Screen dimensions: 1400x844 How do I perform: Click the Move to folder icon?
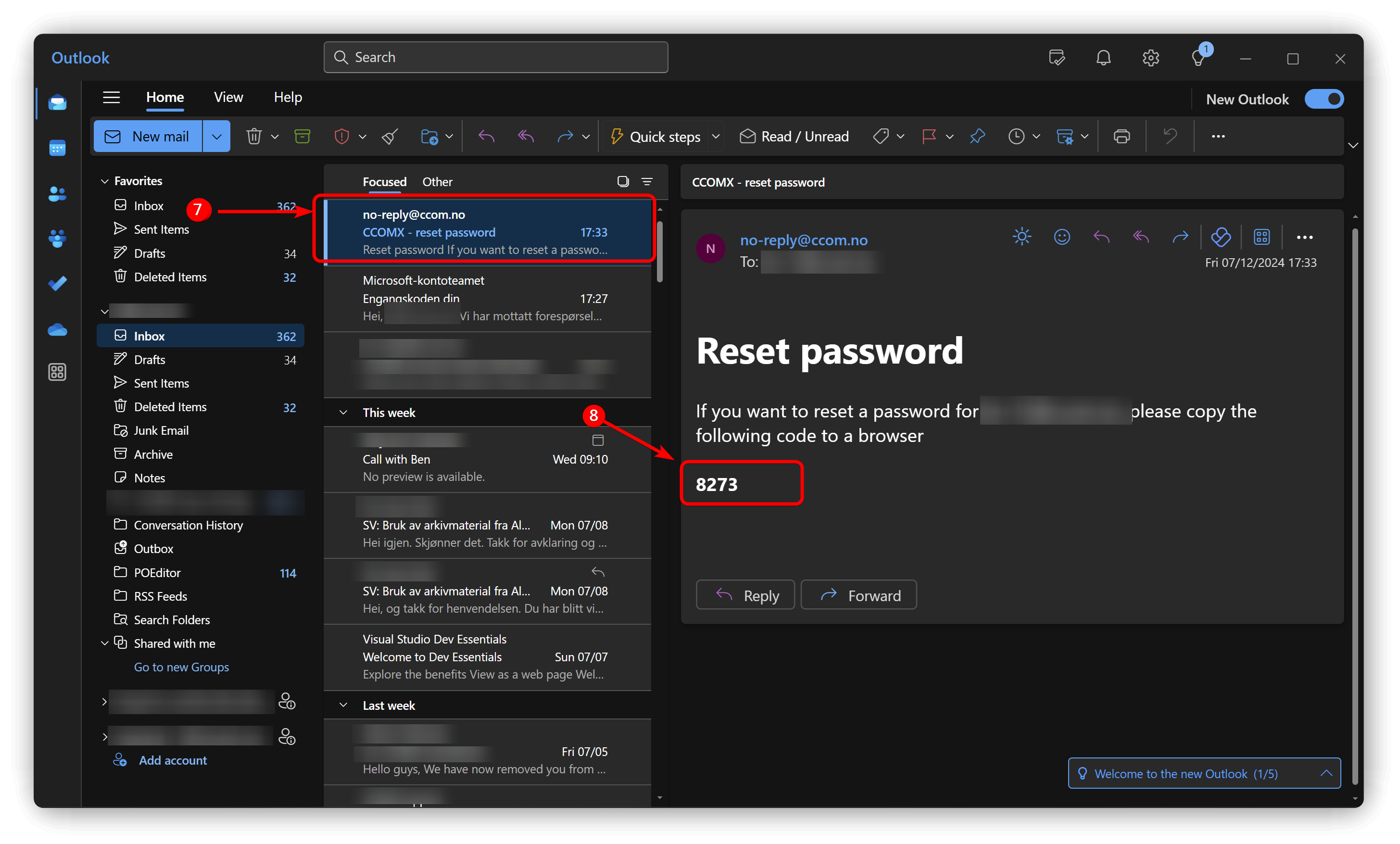429,136
